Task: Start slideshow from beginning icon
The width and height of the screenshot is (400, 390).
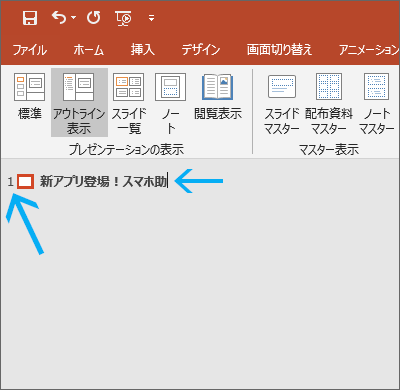Action: 123,18
